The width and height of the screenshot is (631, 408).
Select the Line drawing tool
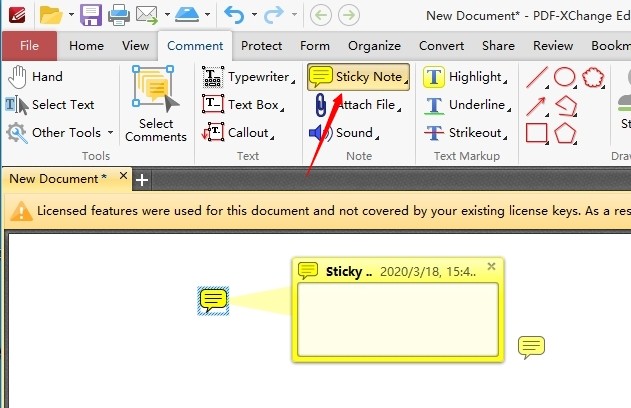coord(537,77)
